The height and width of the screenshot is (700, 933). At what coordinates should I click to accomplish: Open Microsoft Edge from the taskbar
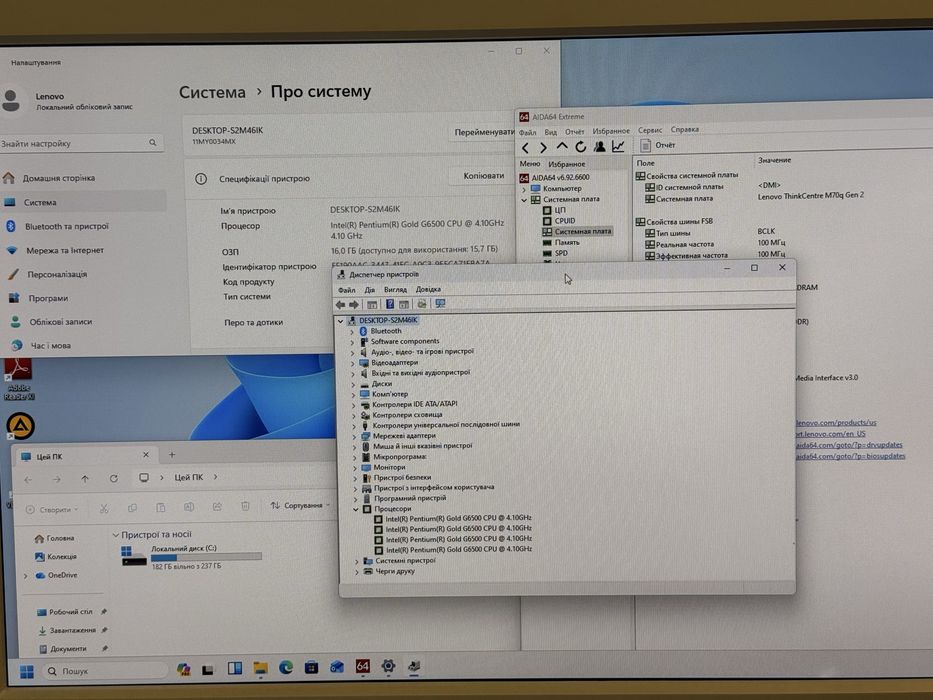[x=286, y=668]
